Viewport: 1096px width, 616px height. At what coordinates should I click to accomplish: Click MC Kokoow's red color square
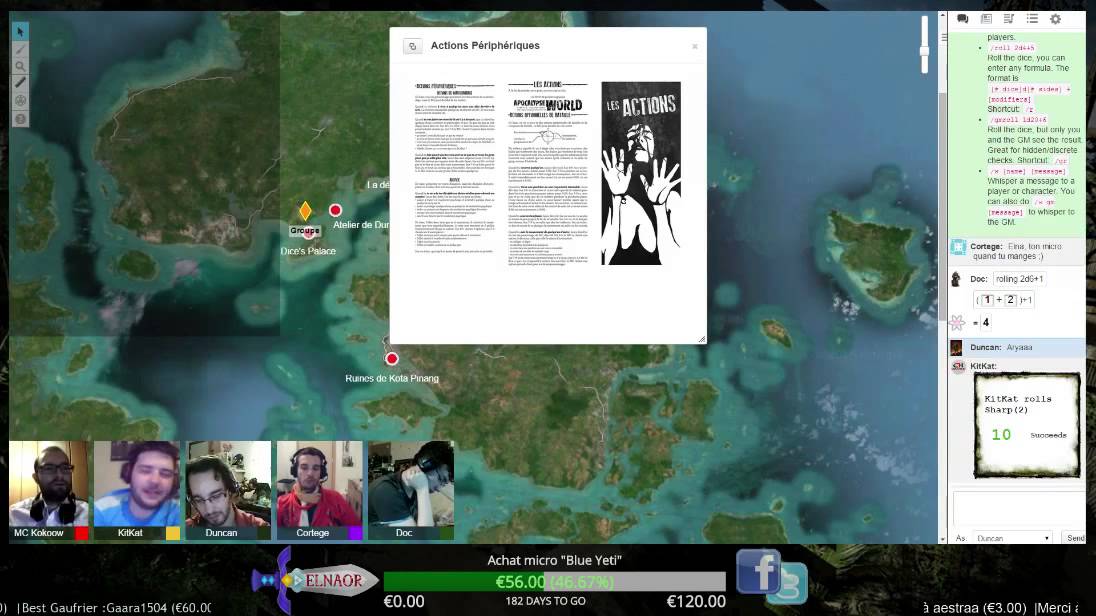point(82,533)
